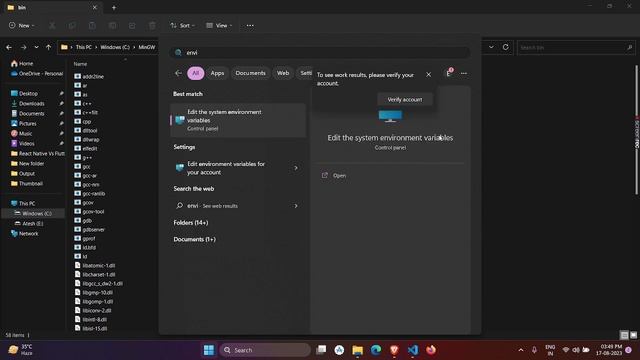
Task: Open the rewards icon in search panel header
Action: tap(449, 73)
